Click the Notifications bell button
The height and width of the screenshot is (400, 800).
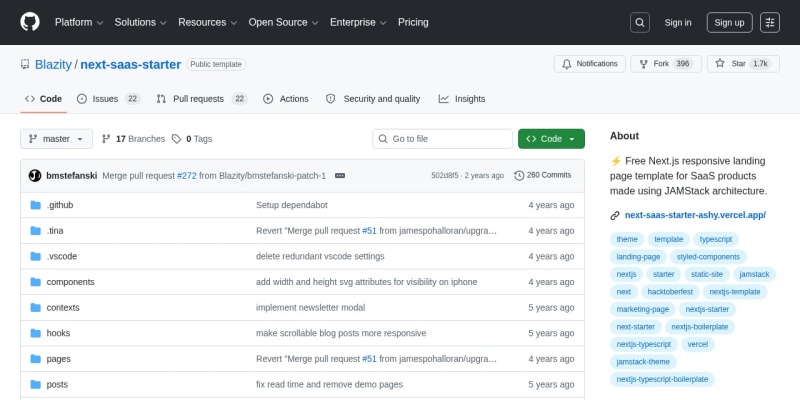click(590, 64)
